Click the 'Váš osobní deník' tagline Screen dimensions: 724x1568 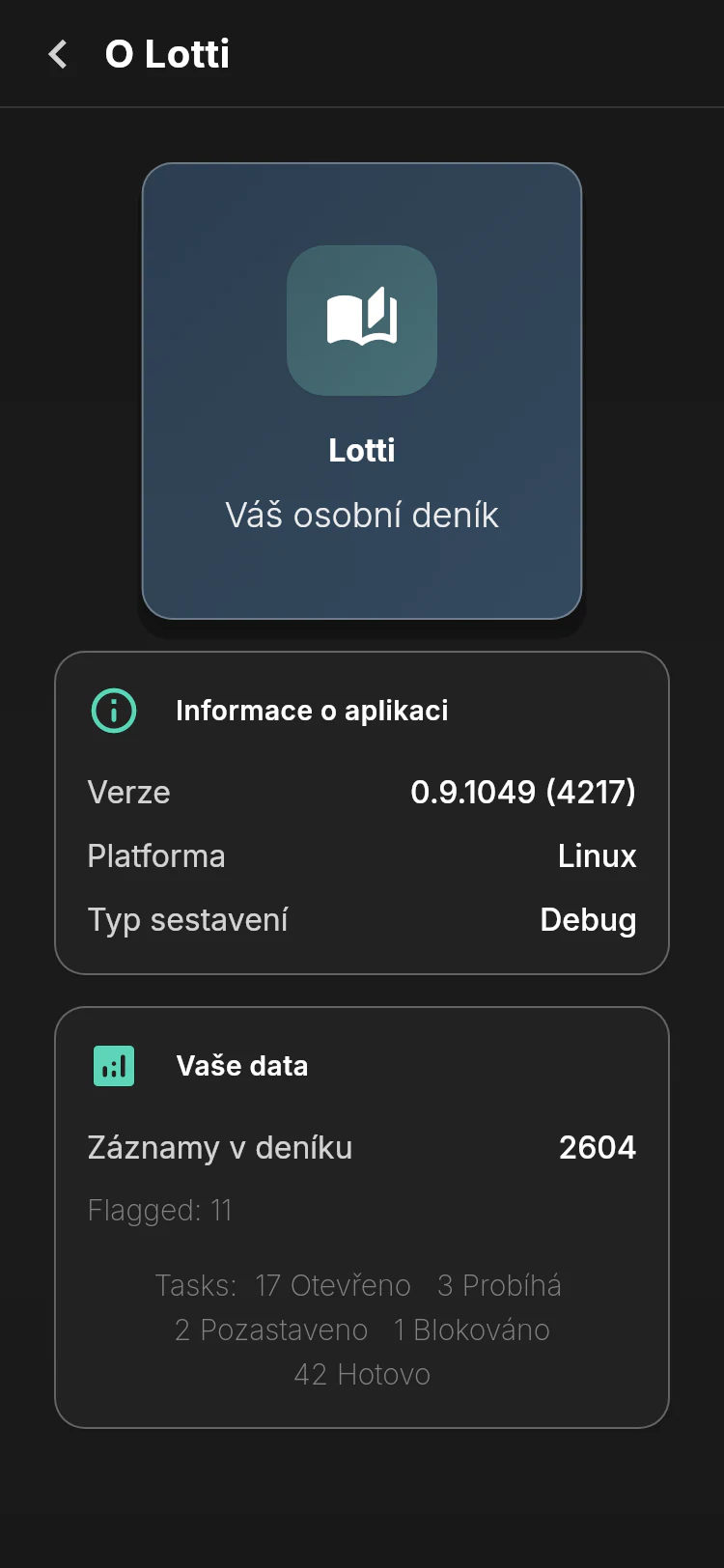coord(362,515)
